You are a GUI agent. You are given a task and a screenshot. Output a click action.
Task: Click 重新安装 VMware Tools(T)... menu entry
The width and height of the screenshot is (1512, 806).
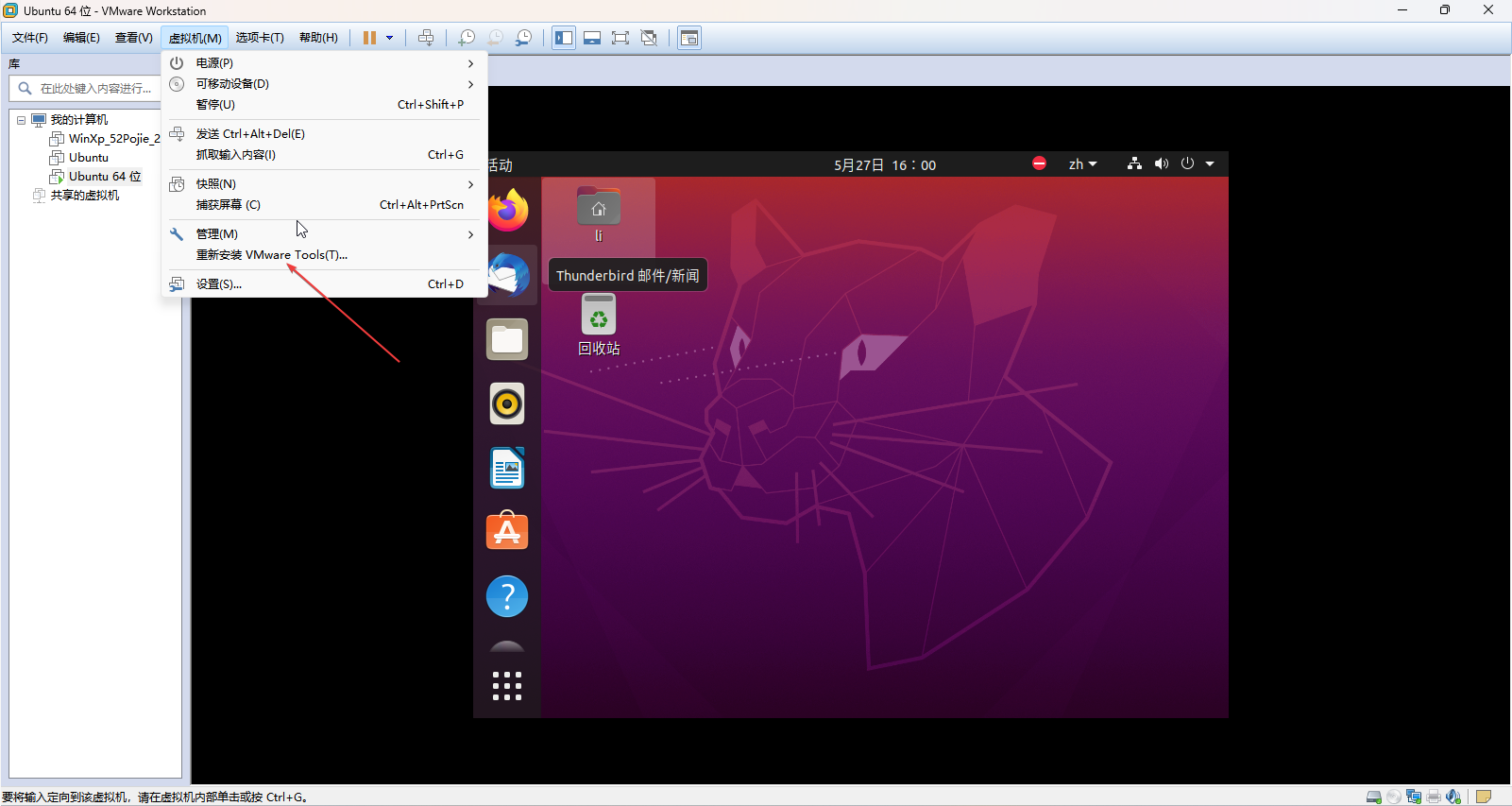[324, 255]
